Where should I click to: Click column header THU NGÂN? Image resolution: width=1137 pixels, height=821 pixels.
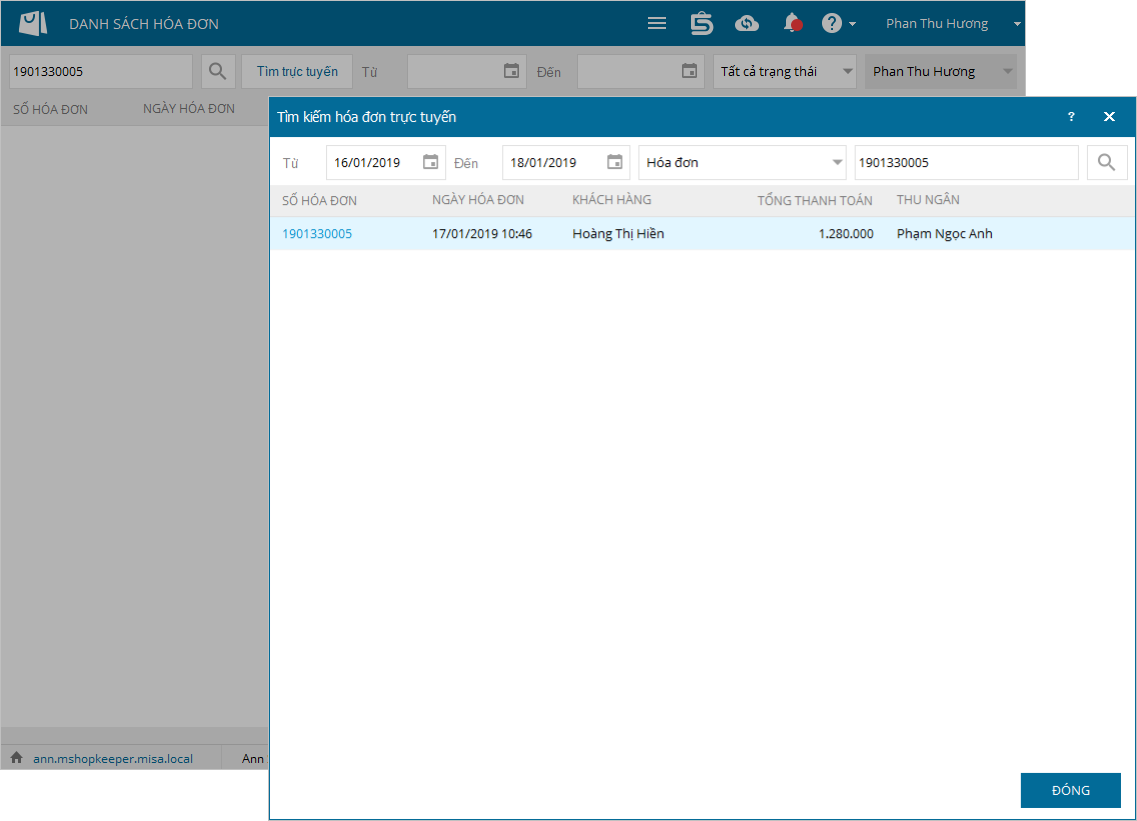click(927, 199)
